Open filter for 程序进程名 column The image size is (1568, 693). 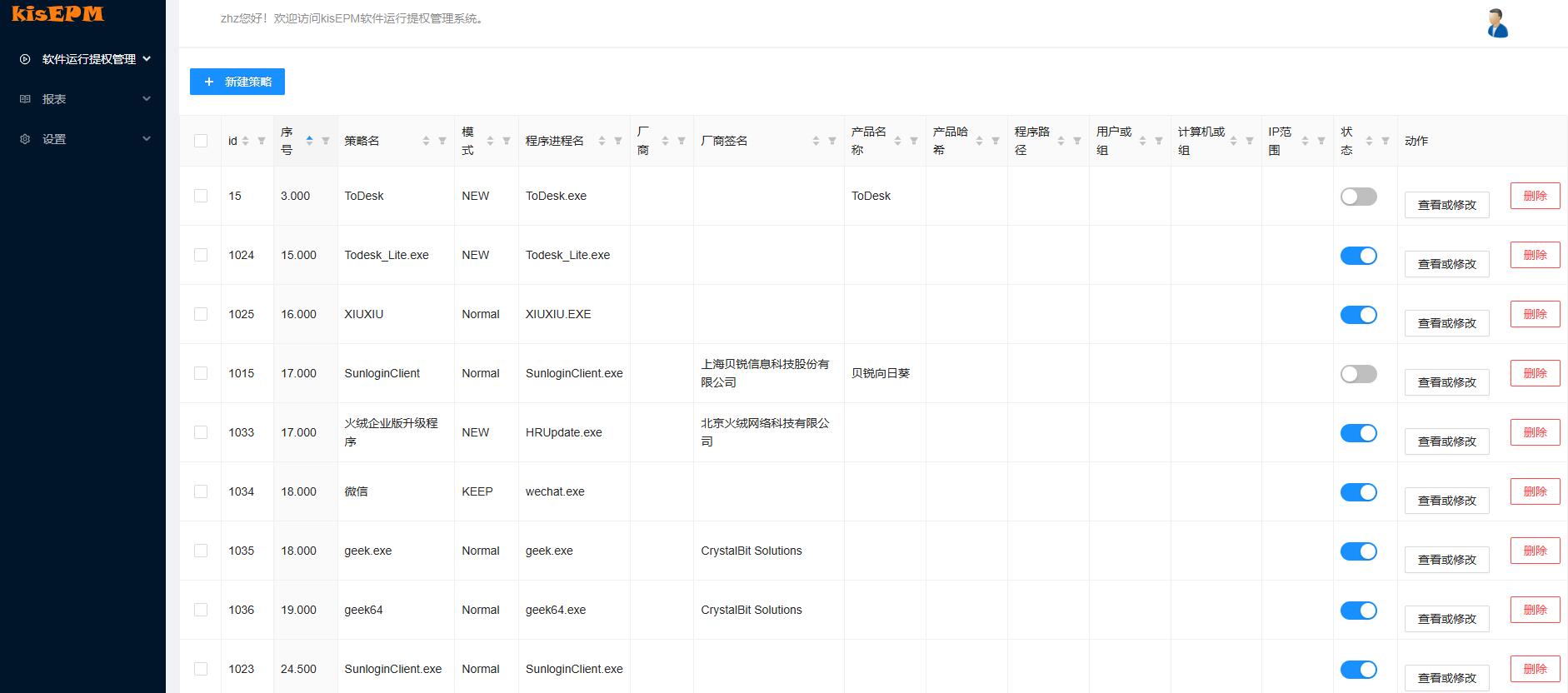click(618, 141)
